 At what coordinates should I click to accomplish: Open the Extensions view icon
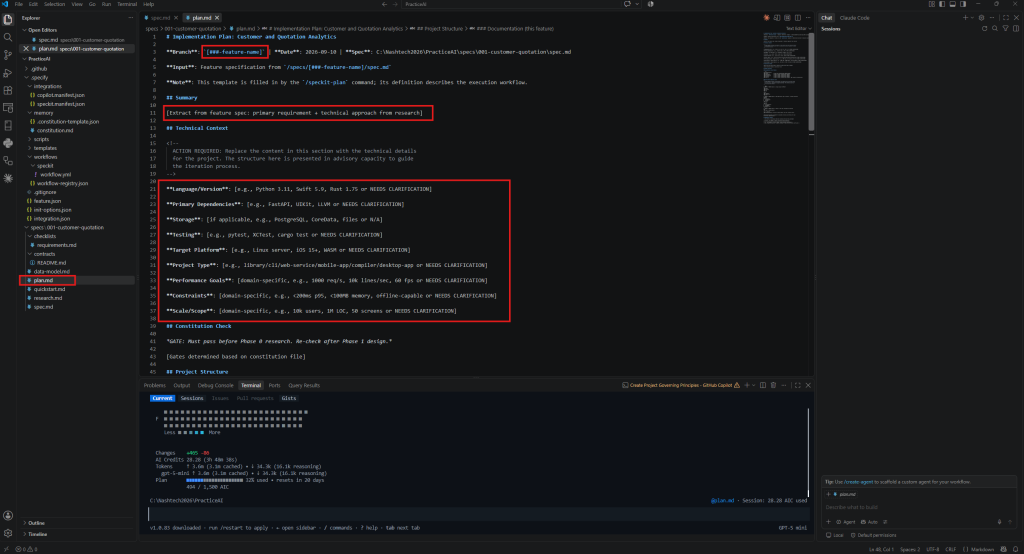coord(8,90)
